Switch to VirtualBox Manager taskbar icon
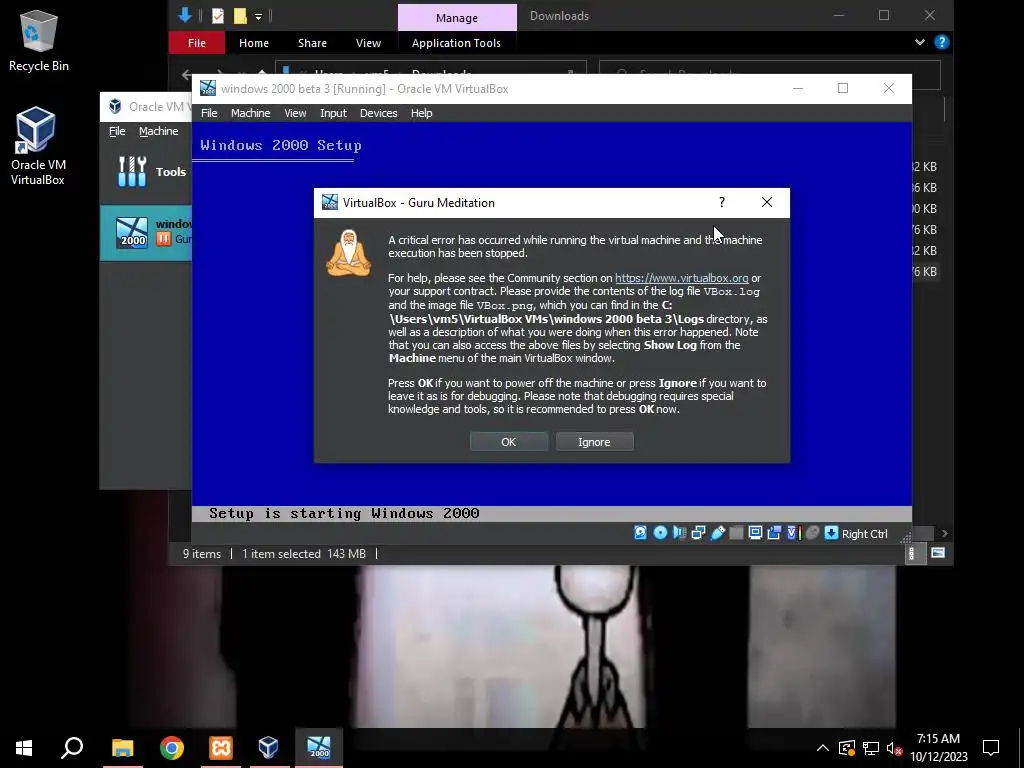 point(269,748)
